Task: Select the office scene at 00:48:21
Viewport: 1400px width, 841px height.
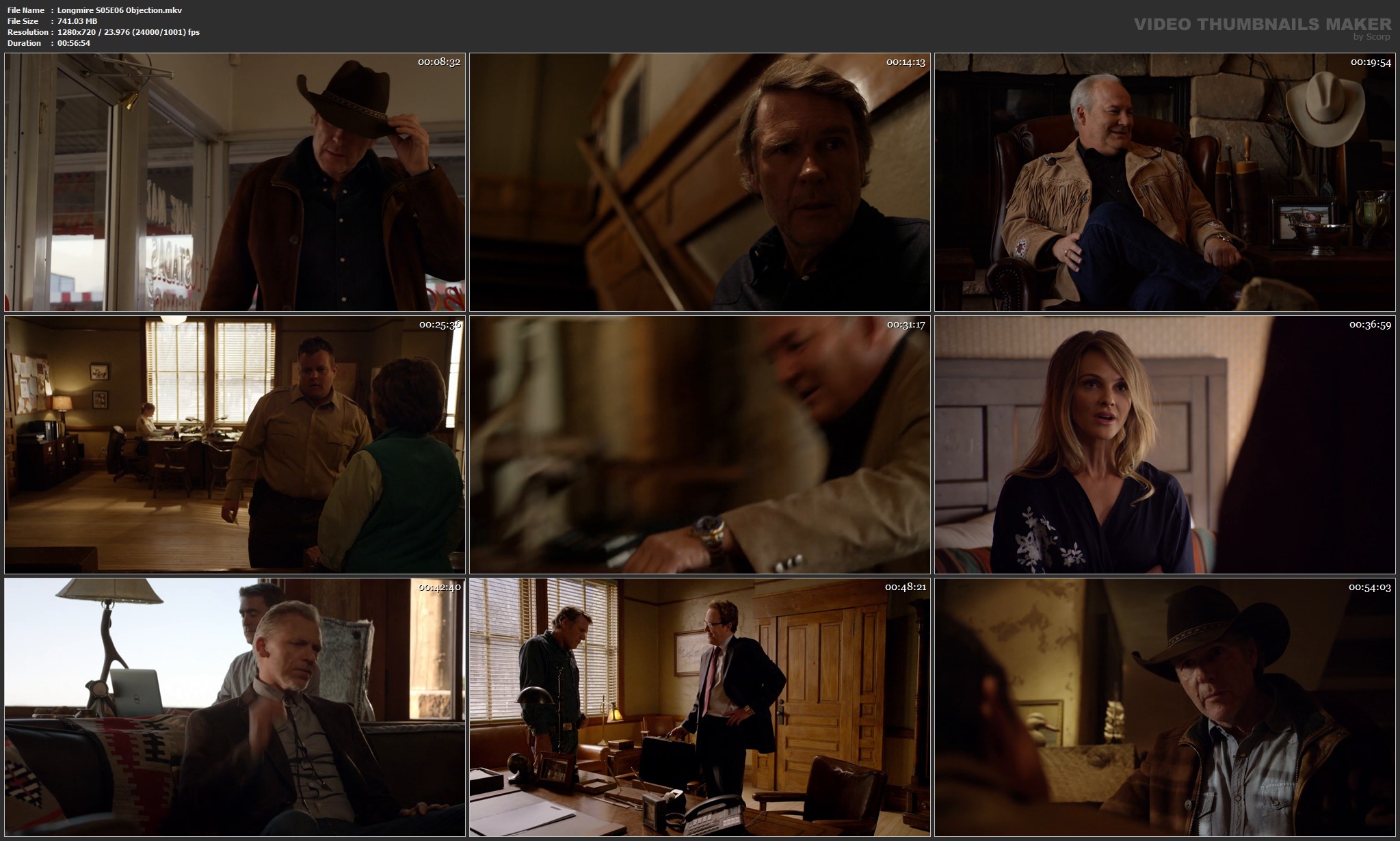Action: click(x=700, y=707)
